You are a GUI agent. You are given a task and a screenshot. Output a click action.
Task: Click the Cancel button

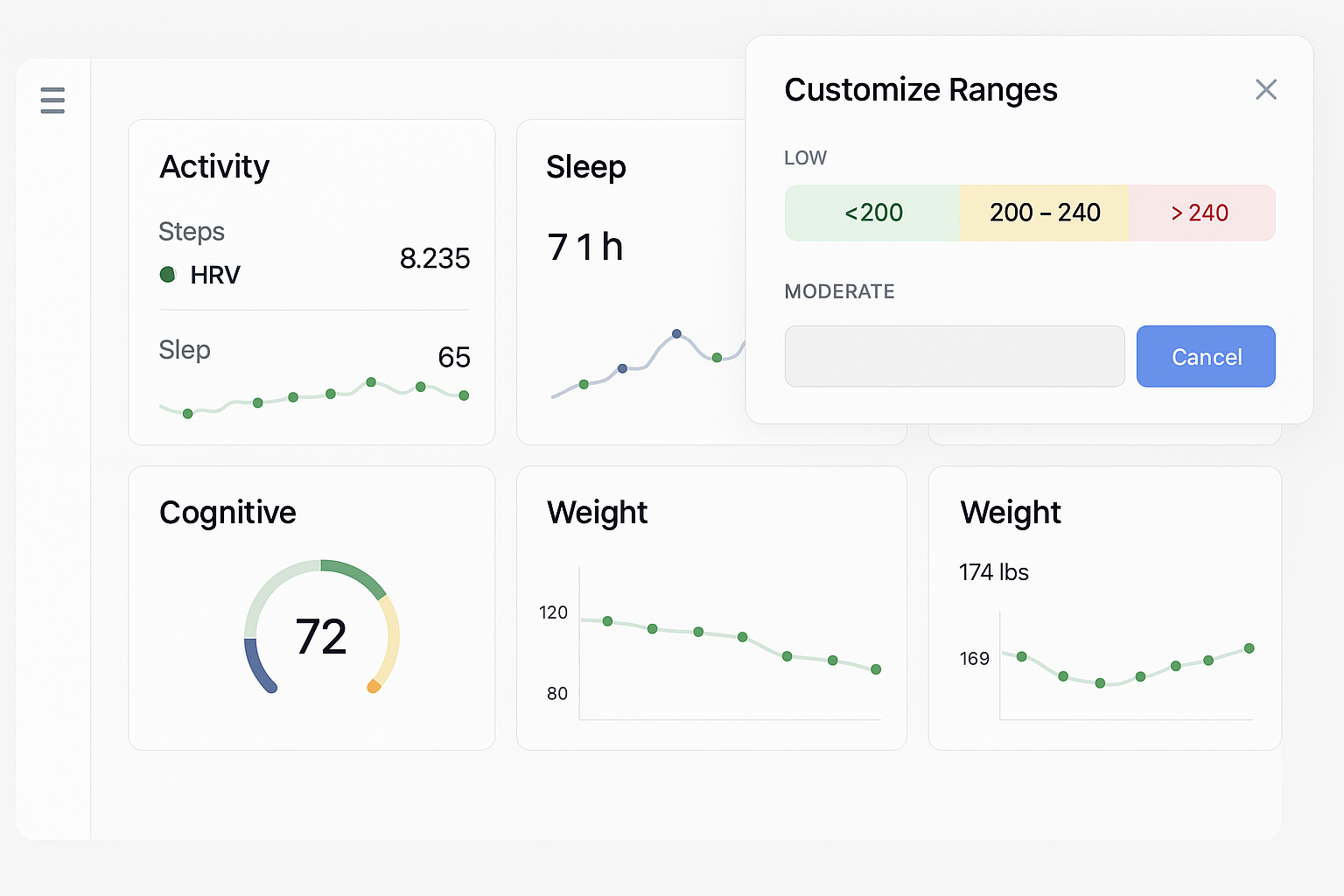pyautogui.click(x=1205, y=357)
